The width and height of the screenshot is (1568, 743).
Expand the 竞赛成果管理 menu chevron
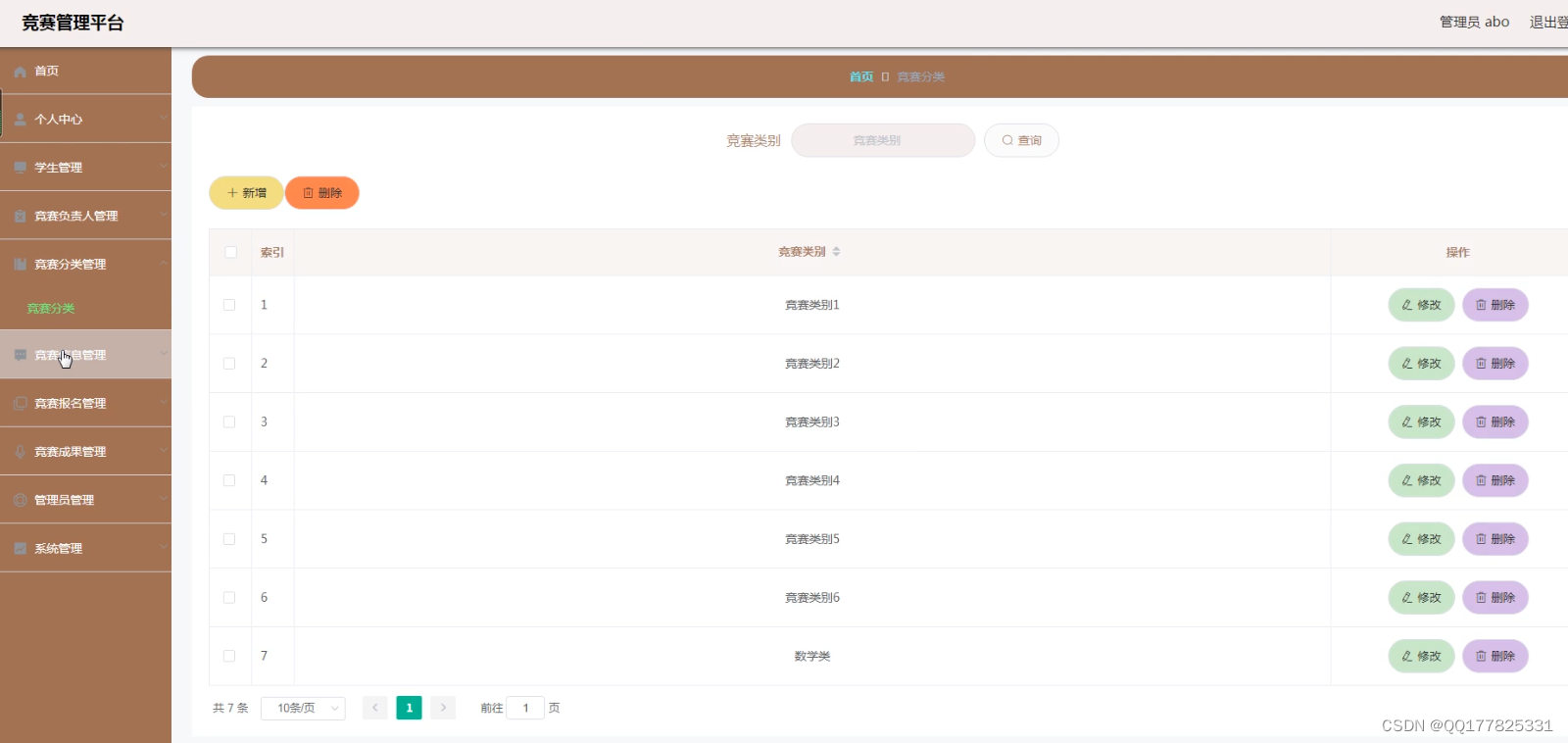[164, 451]
